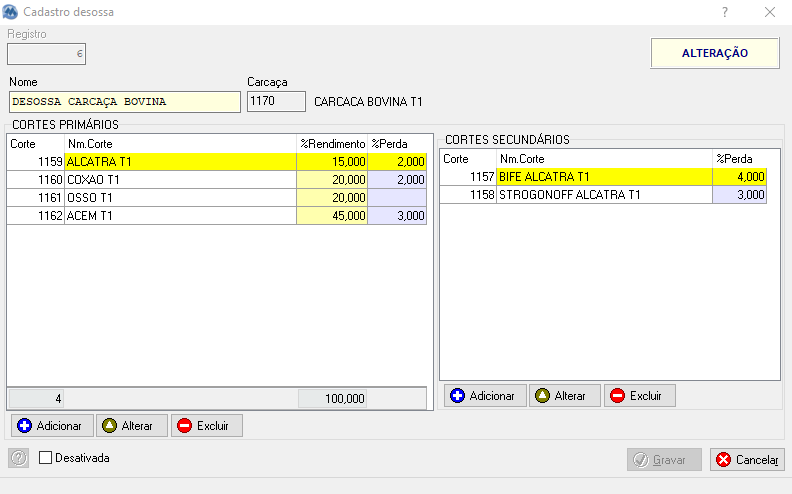Click the 45,000 rendimento value for ACEM T1
The width and height of the screenshot is (792, 494).
coord(332,216)
